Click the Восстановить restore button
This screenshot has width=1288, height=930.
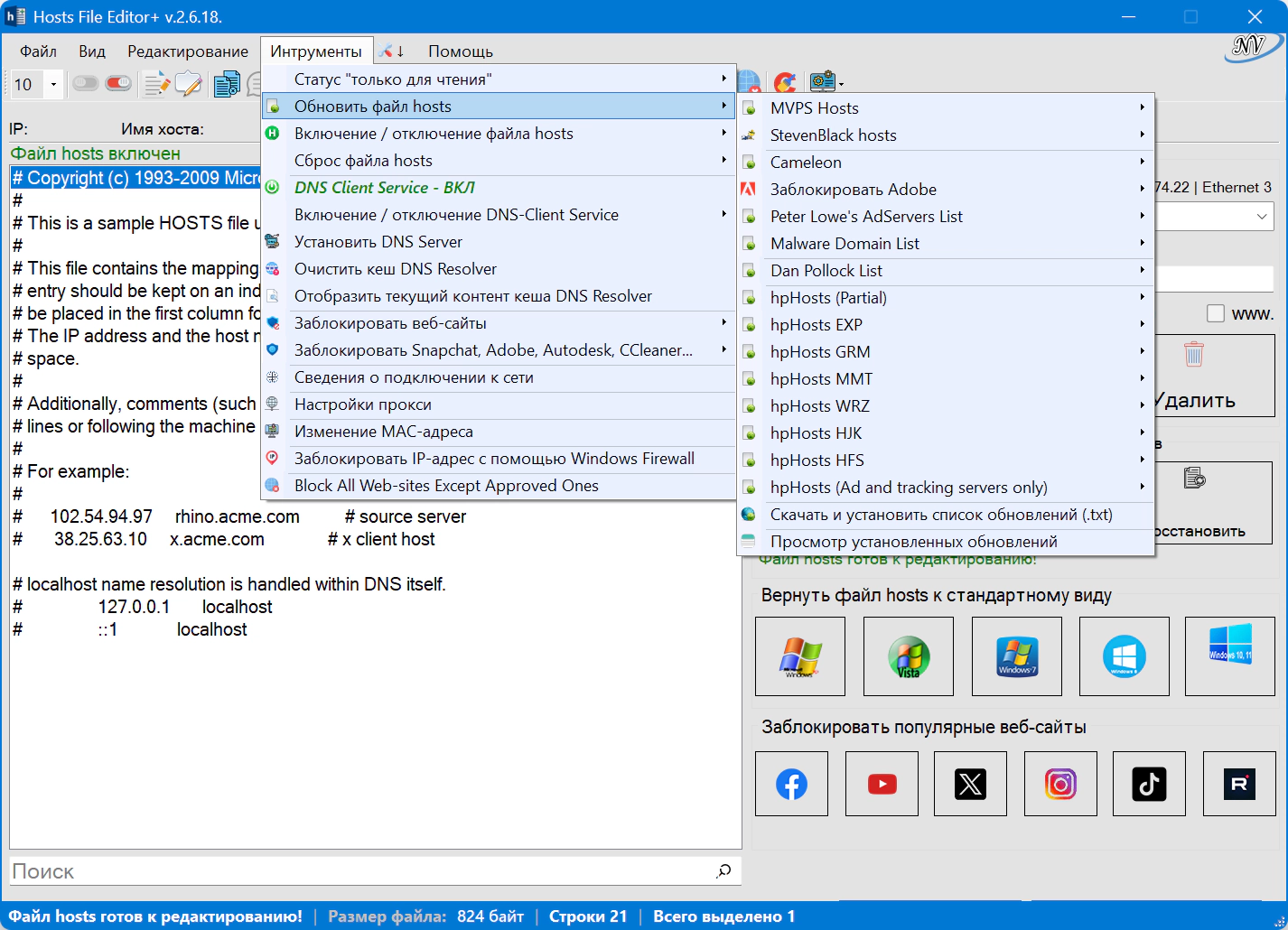coord(1213,503)
